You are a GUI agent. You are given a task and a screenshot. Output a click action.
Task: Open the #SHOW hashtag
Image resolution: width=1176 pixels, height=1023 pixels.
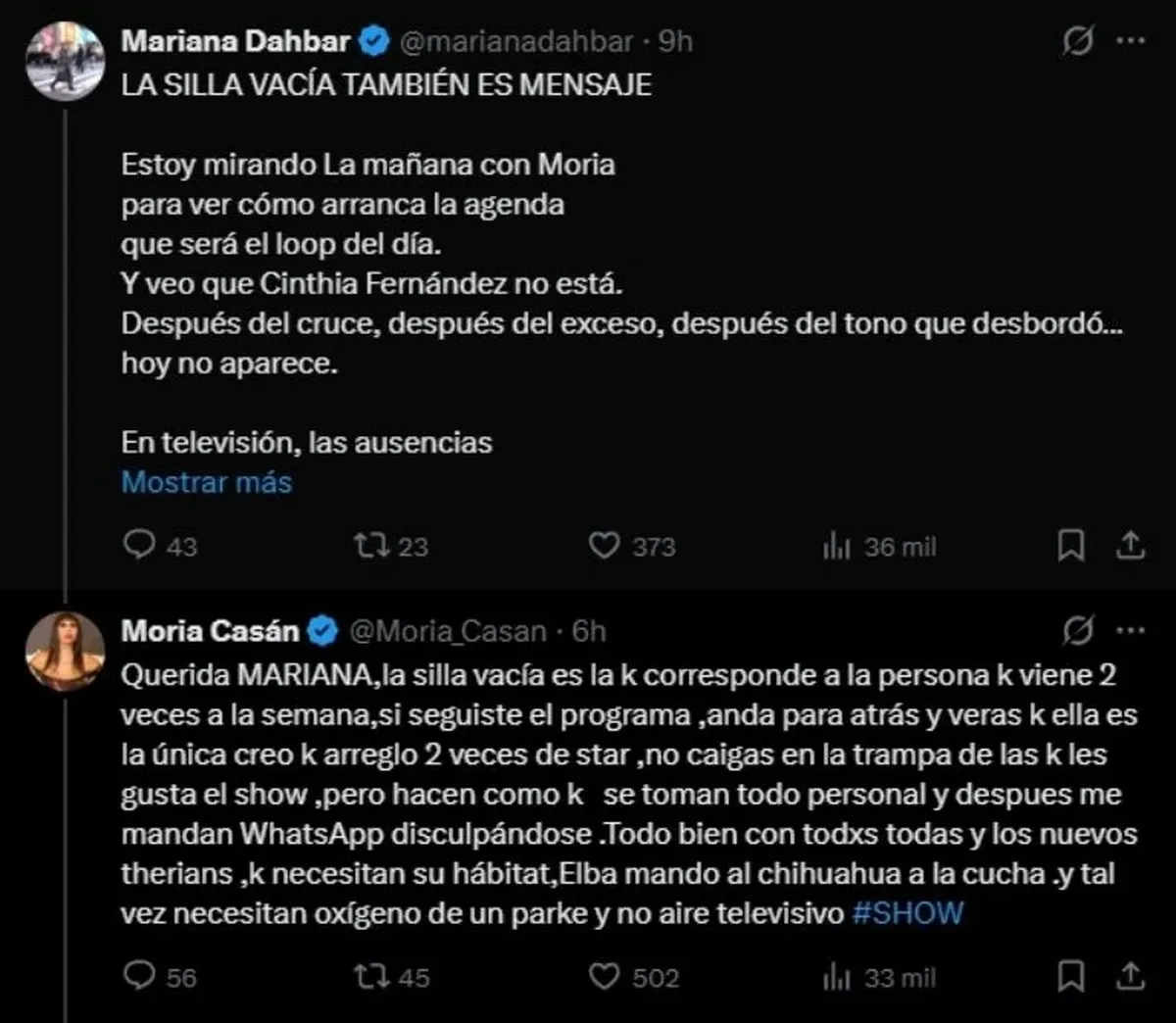pyautogui.click(x=907, y=913)
